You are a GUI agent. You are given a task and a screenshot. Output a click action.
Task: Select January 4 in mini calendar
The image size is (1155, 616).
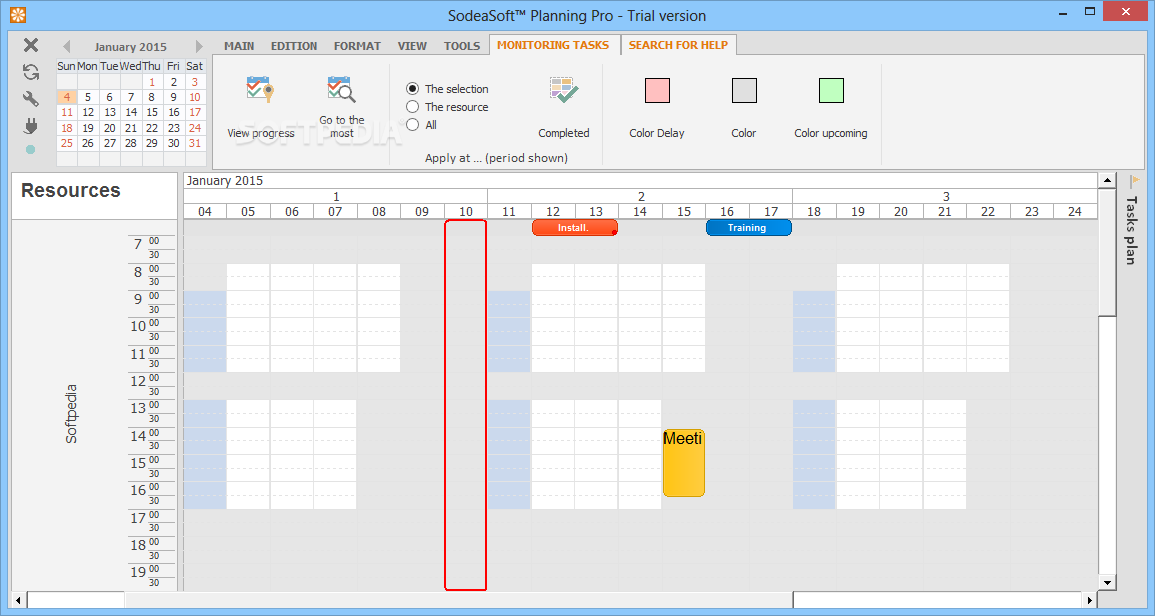[66, 97]
